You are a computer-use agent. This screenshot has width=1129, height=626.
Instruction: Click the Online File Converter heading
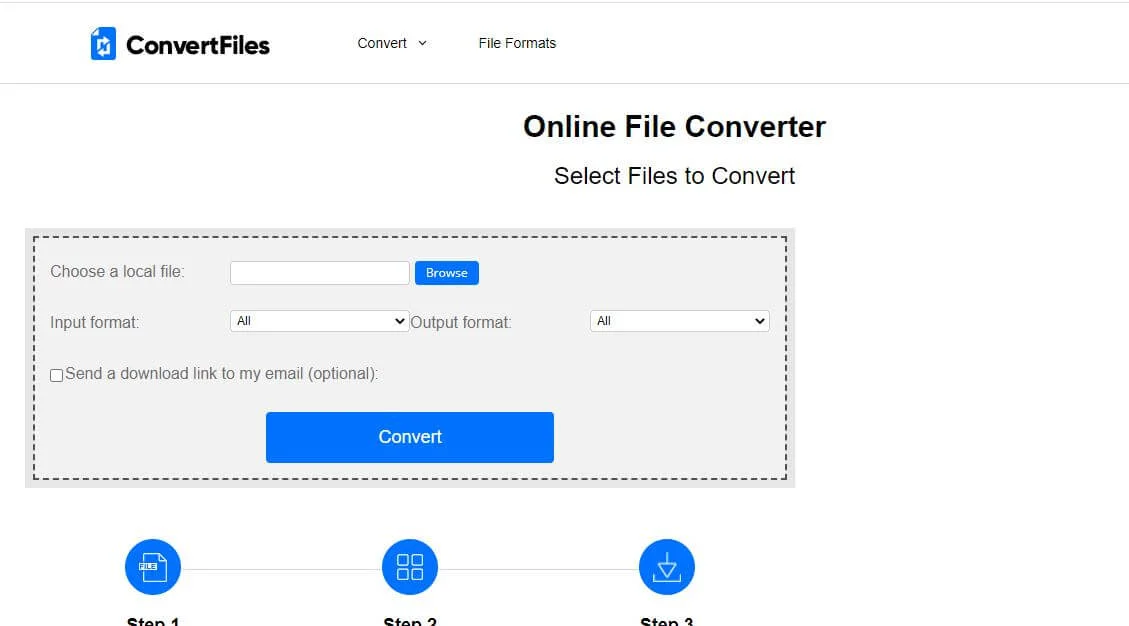click(674, 127)
